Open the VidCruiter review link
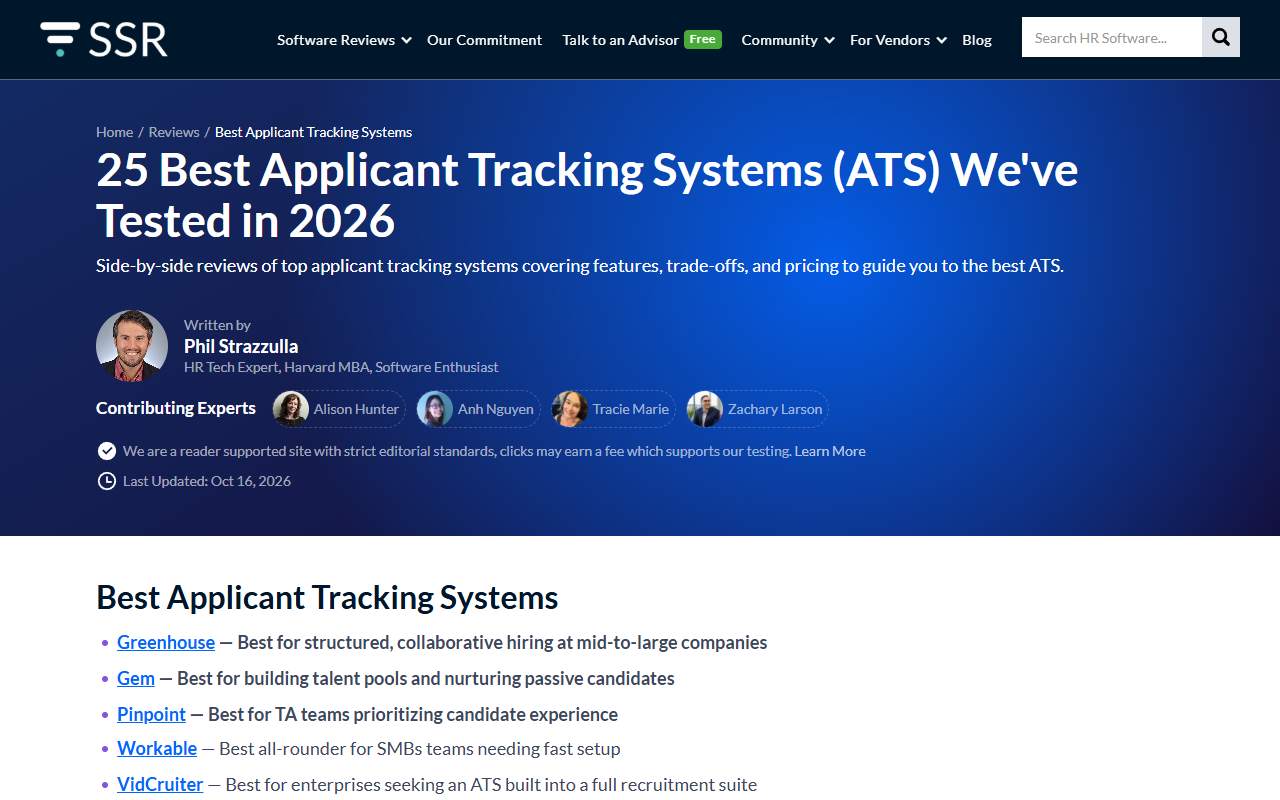The image size is (1280, 800). [160, 784]
